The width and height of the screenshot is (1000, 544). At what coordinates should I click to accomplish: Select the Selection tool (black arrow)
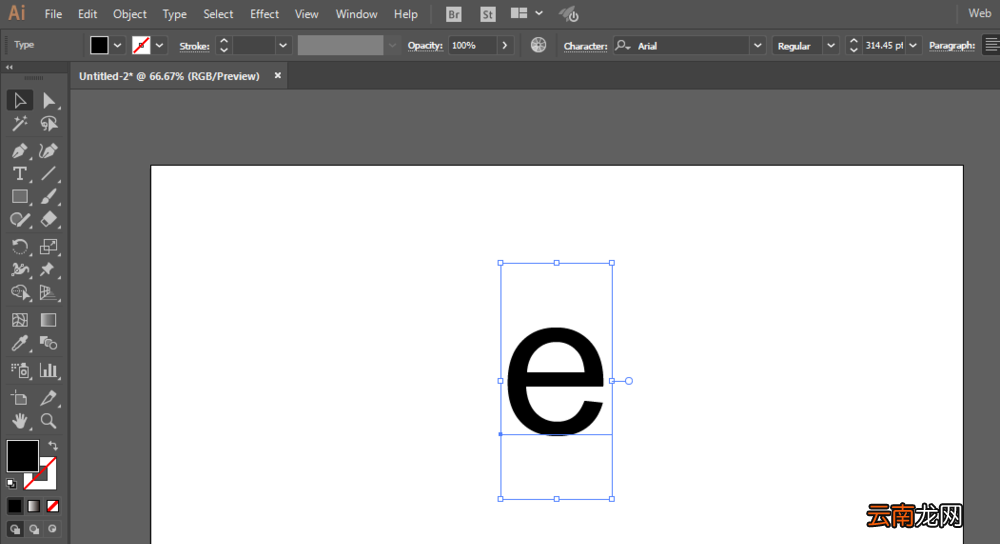point(20,100)
